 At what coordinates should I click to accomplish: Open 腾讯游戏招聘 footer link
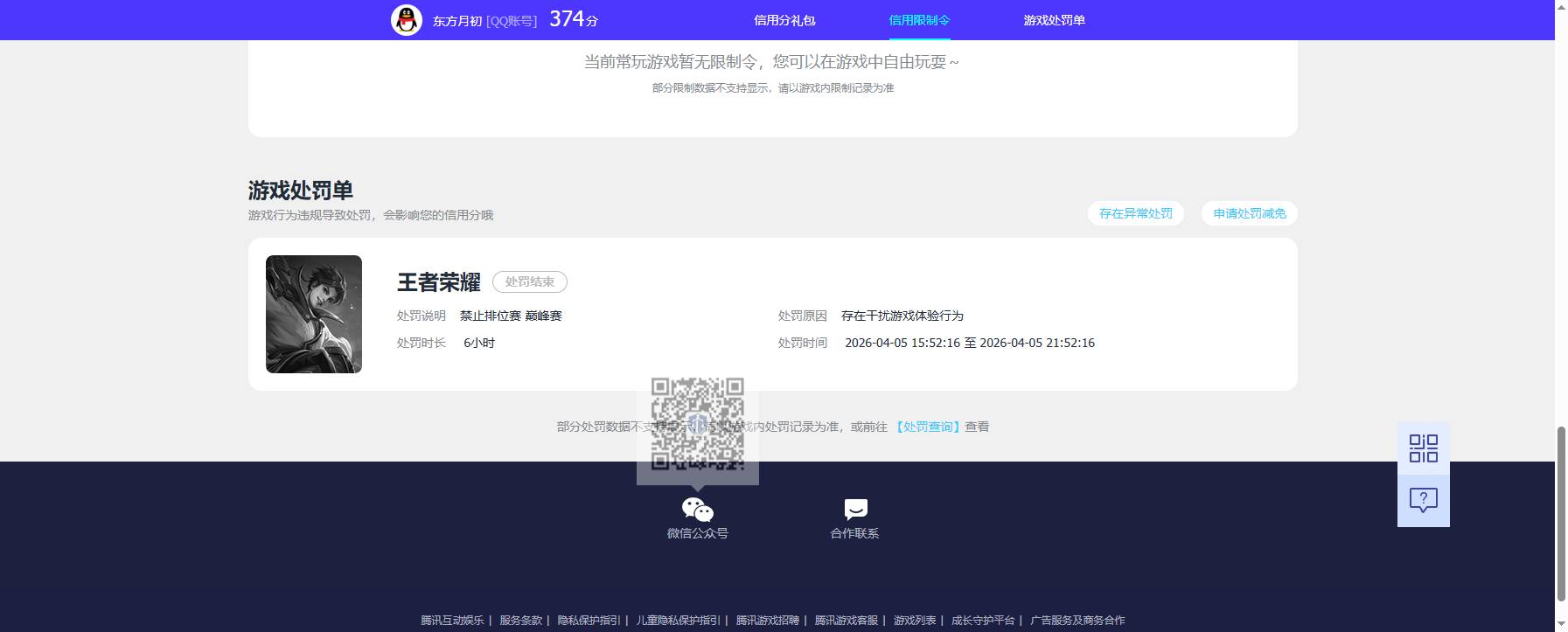(x=768, y=621)
